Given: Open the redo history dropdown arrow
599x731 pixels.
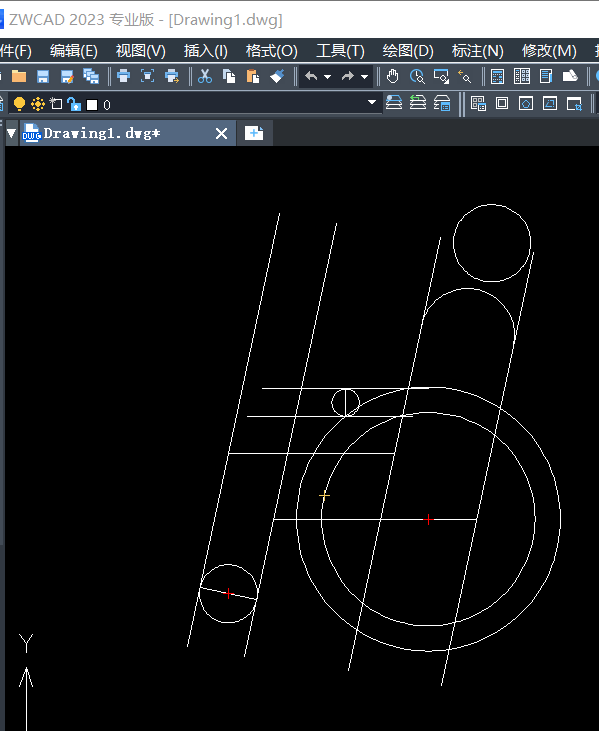Looking at the screenshot, I should [x=365, y=76].
